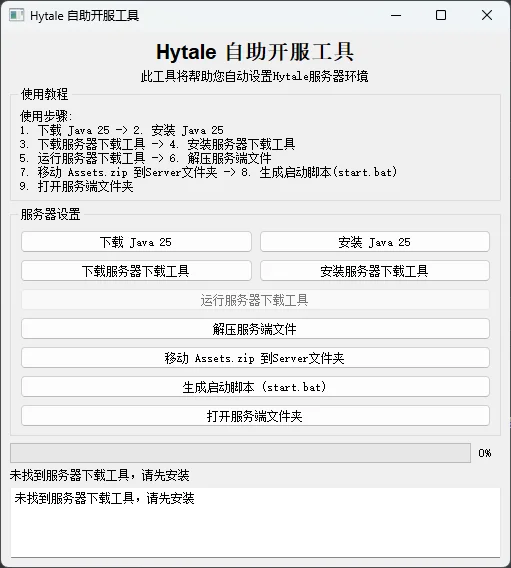Click the 解压服务端文件 button
This screenshot has height=568, width=511.
pos(255,329)
